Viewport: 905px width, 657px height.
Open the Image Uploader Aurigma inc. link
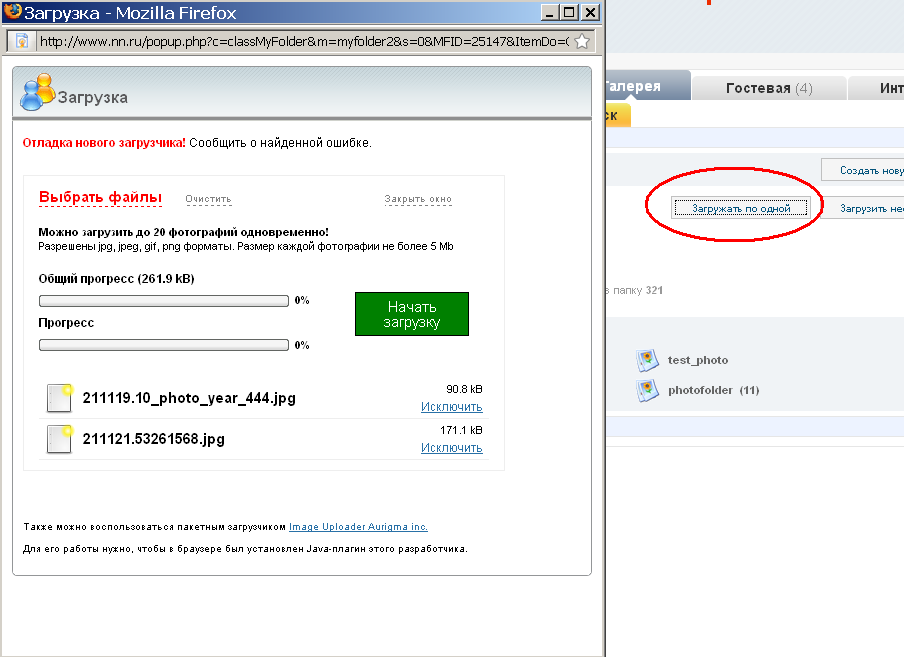(358, 527)
